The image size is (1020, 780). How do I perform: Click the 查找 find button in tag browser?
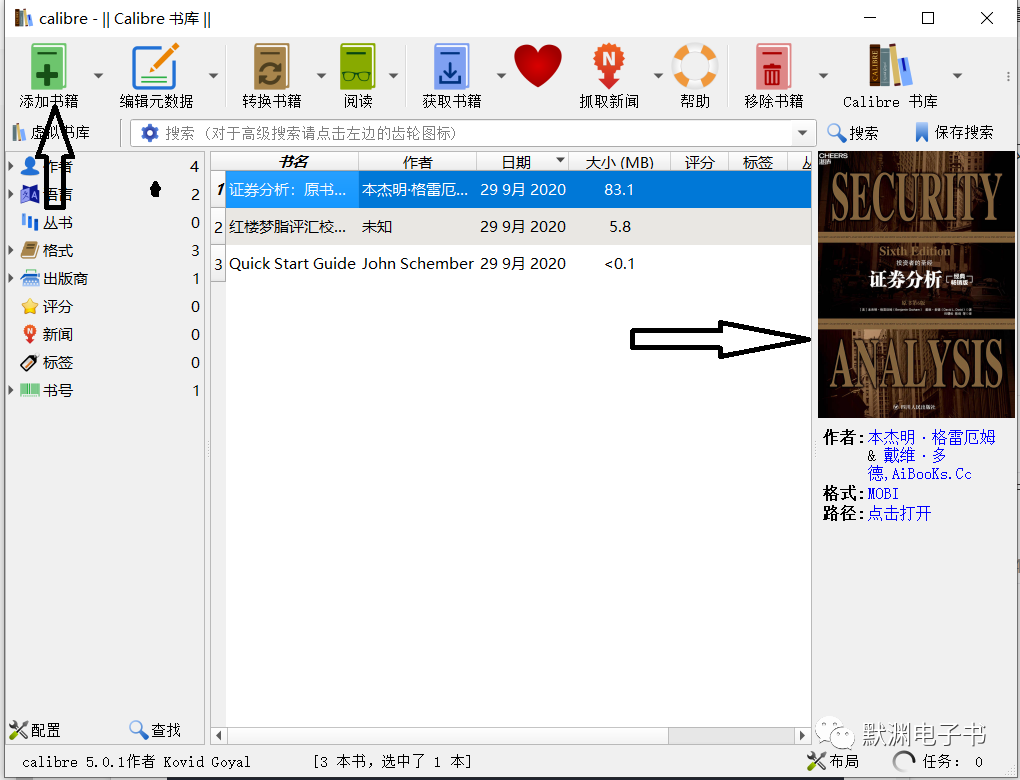pyautogui.click(x=155, y=730)
